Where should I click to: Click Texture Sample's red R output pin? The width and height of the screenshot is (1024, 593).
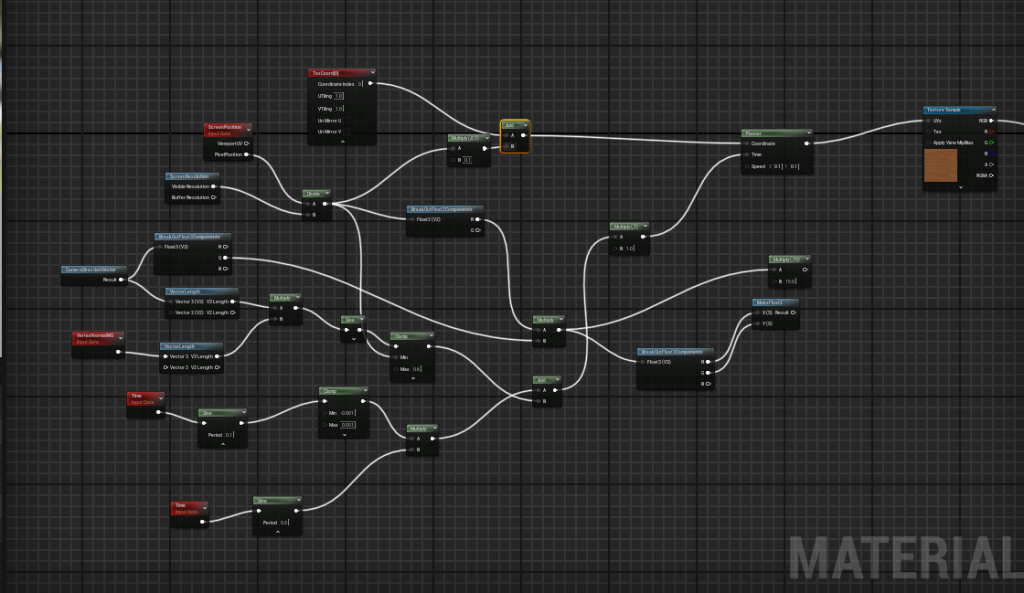point(991,132)
